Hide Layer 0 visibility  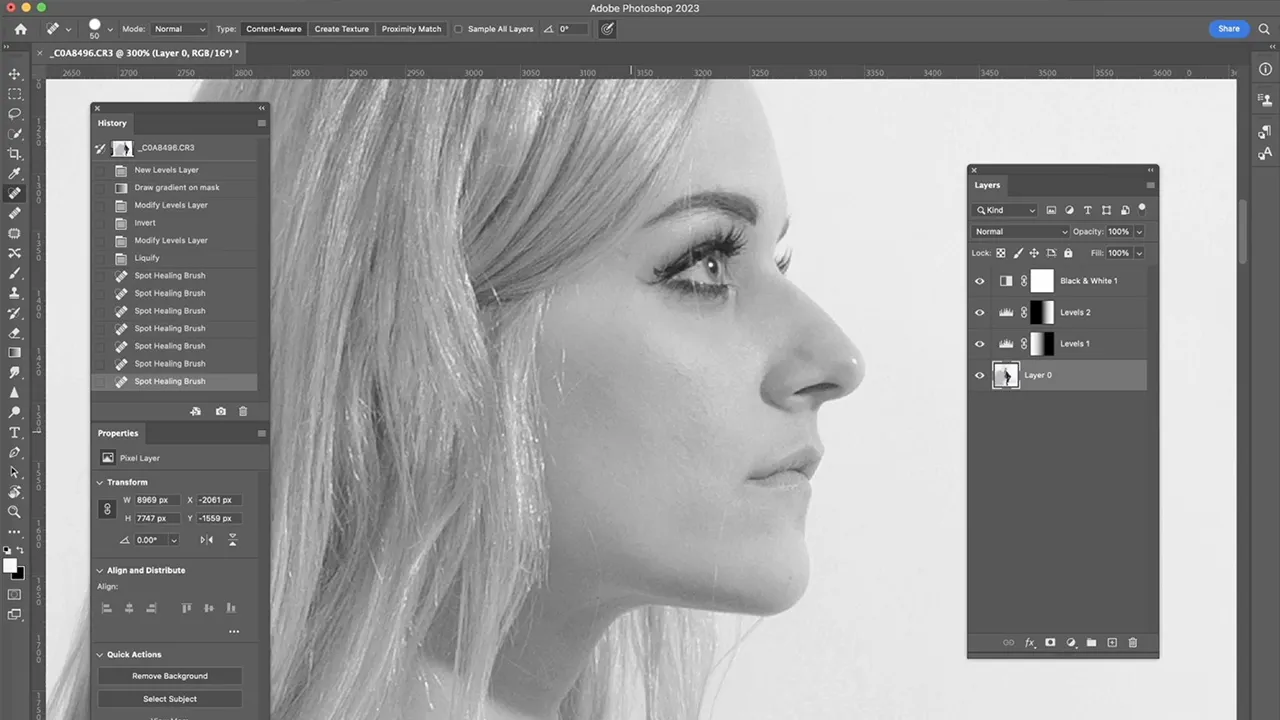980,375
